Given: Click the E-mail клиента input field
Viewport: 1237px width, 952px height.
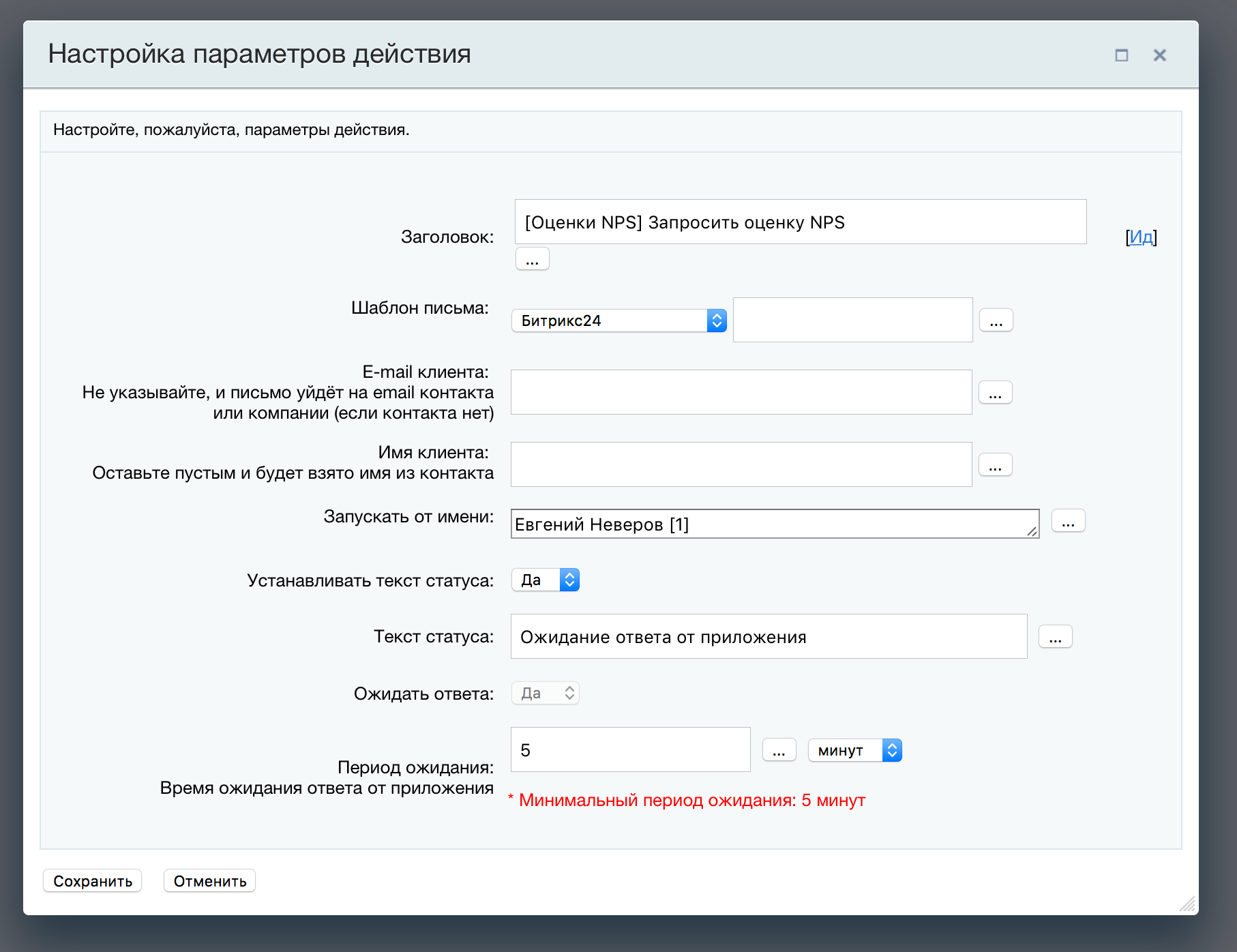Looking at the screenshot, I should [x=741, y=393].
